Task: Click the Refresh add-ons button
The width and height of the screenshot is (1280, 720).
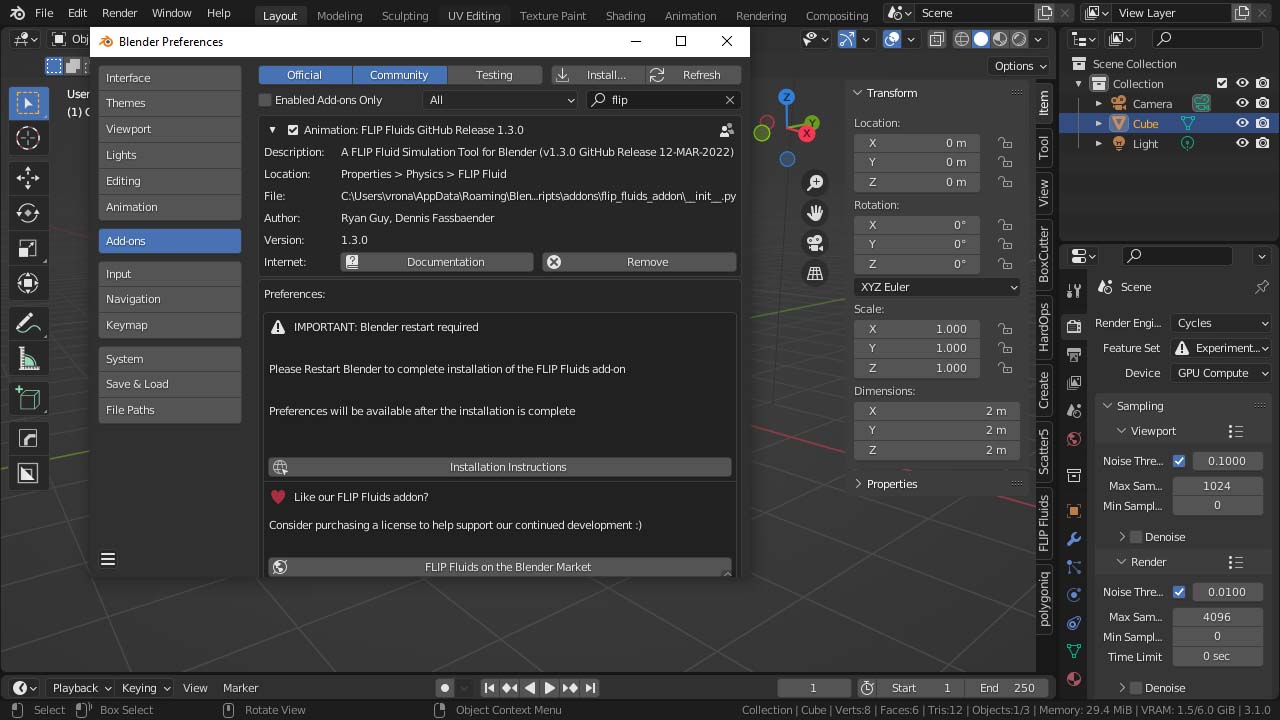Action: (692, 75)
